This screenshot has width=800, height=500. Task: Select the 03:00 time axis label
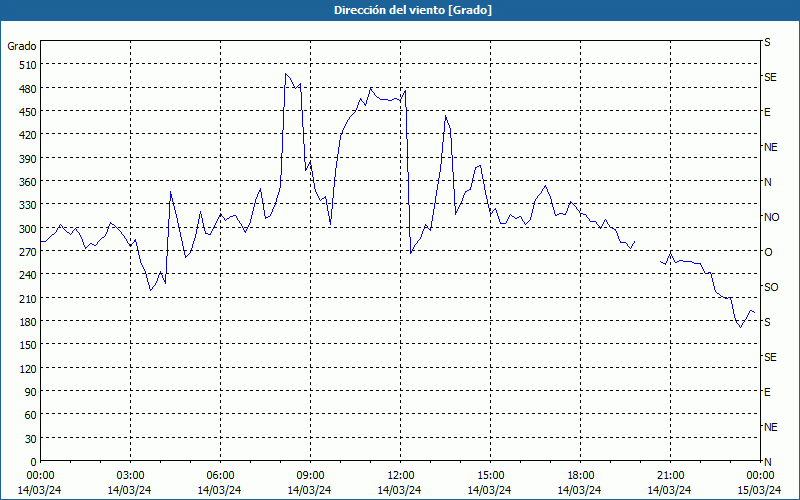click(130, 476)
